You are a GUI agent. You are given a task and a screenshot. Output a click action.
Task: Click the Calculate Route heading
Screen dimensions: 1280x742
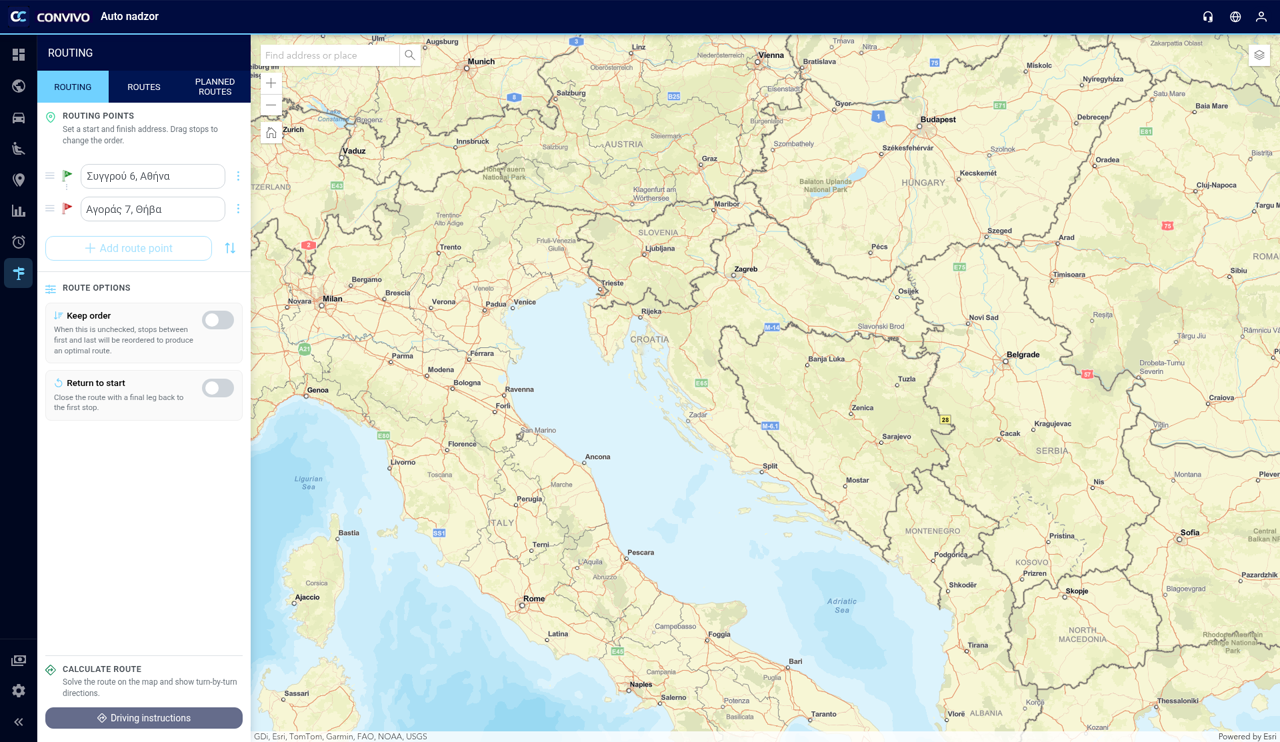click(x=102, y=669)
